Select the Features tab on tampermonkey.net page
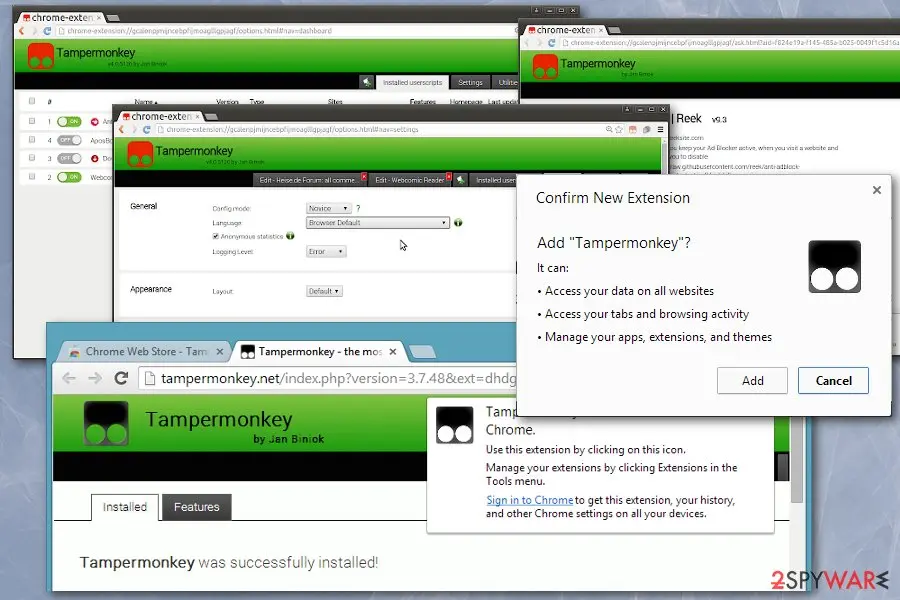 196,507
